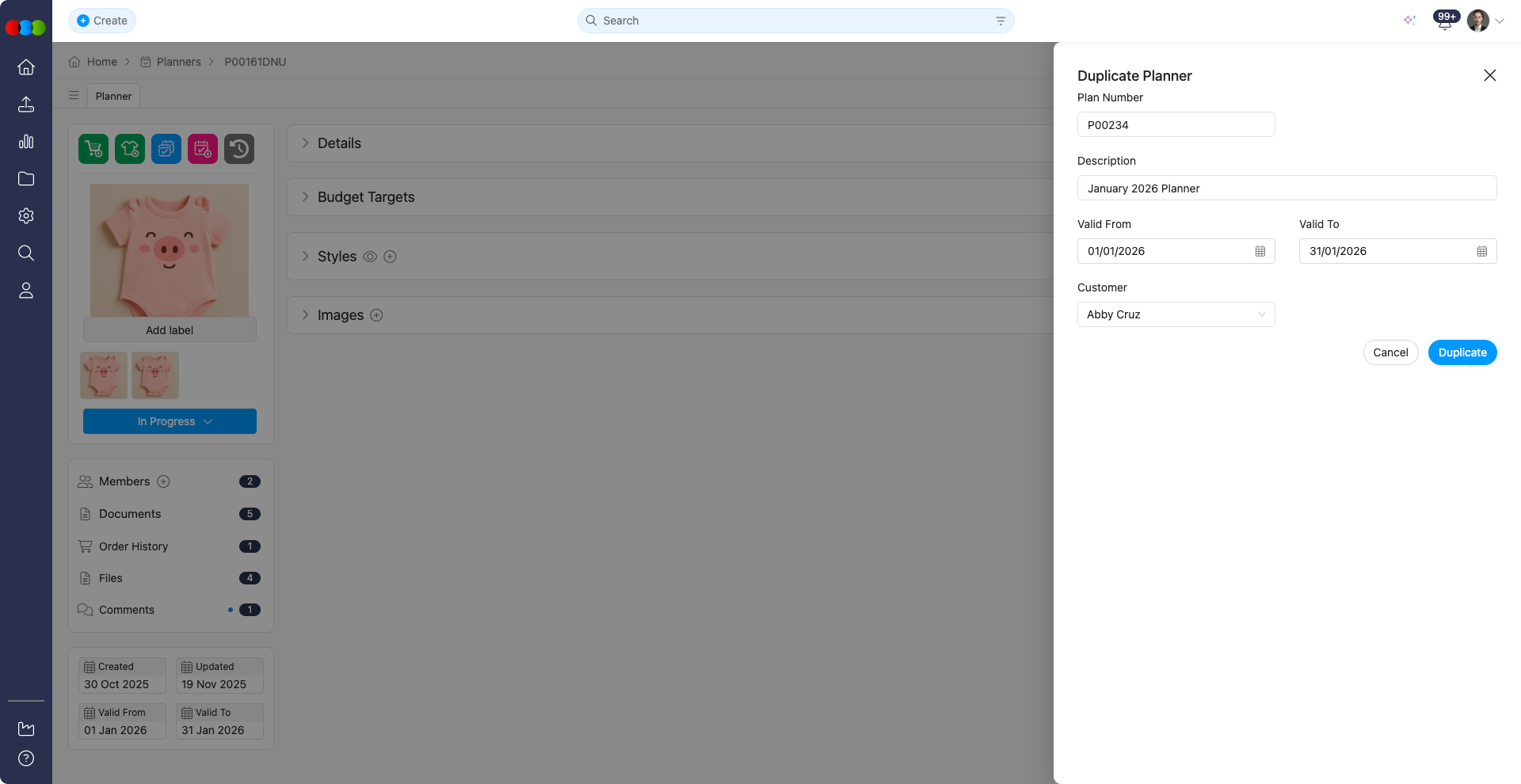1521x784 pixels.
Task: Open the Planners breadcrumb link
Action: tap(178, 62)
